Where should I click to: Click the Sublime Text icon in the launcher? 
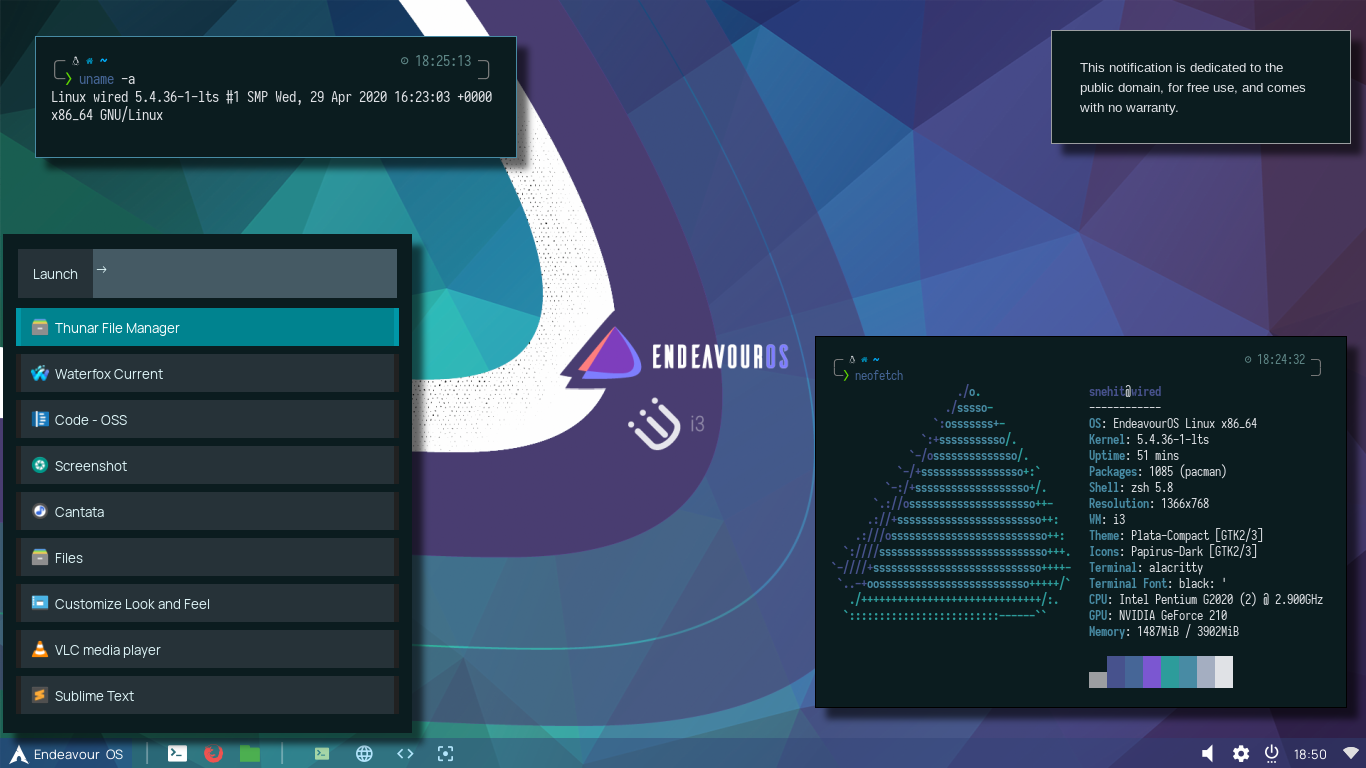pos(40,695)
